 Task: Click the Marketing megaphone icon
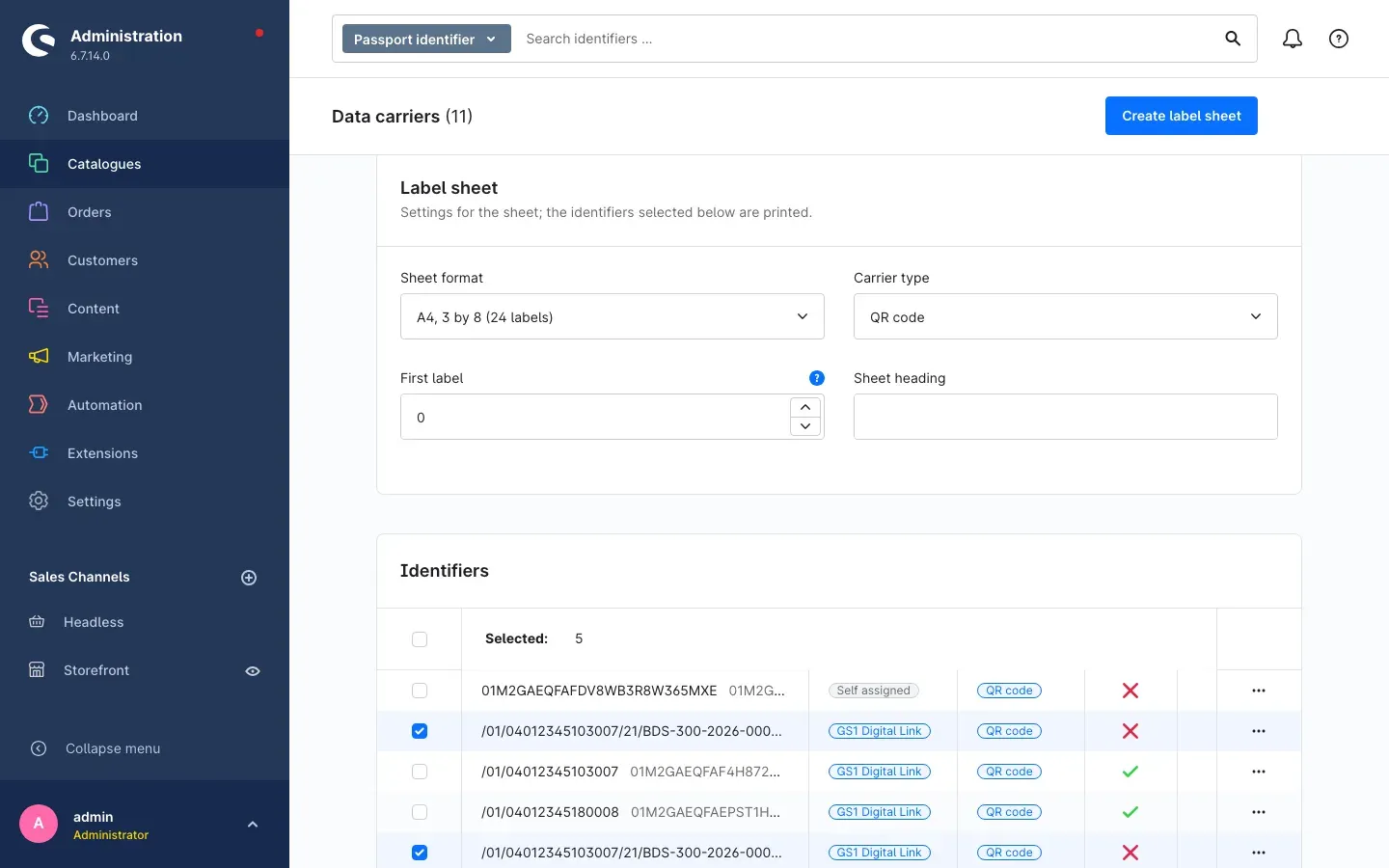tap(39, 357)
